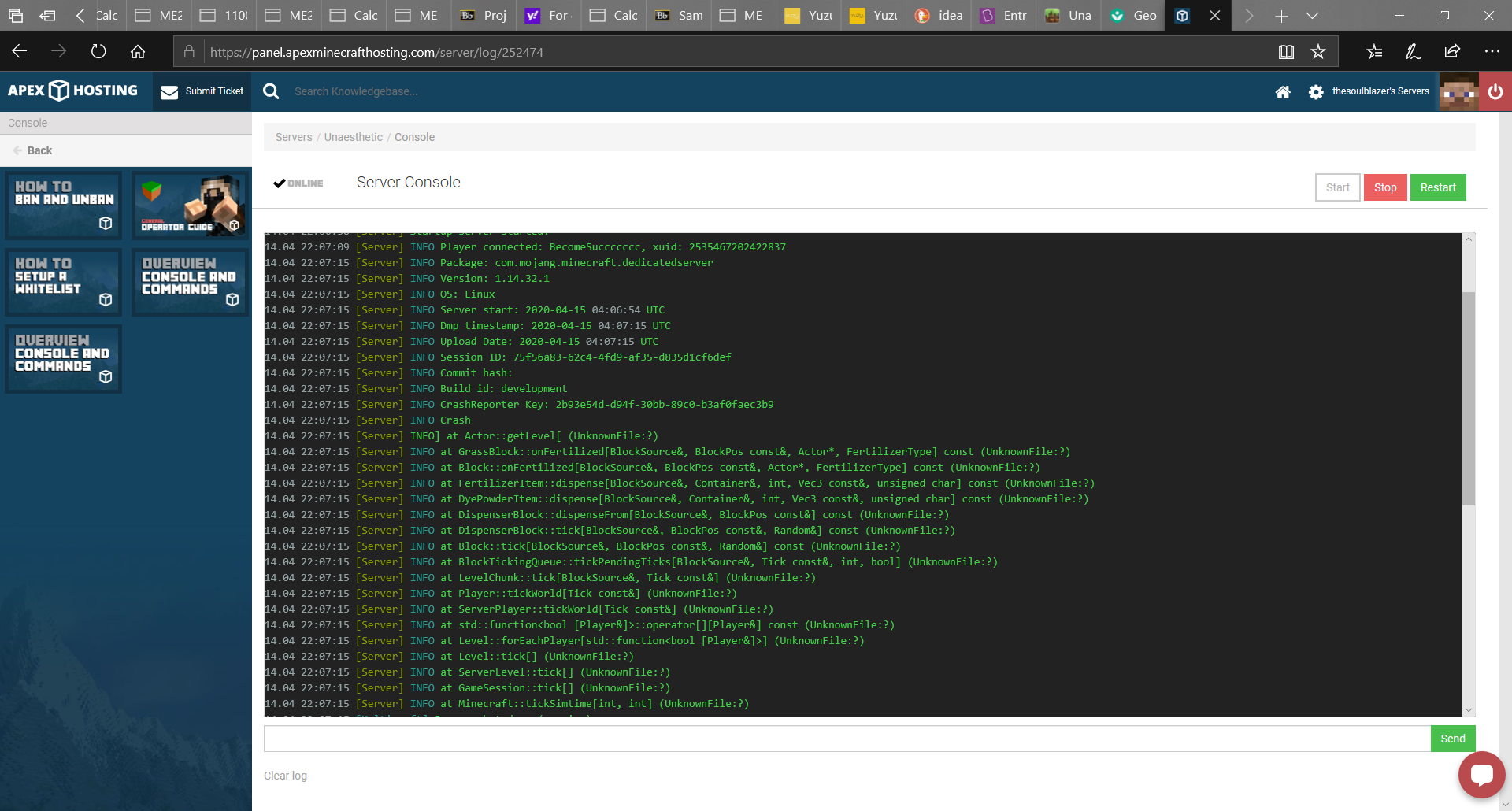Viewport: 1512px width, 811px height.
Task: Click the browser refresh icon
Action: pos(98,52)
